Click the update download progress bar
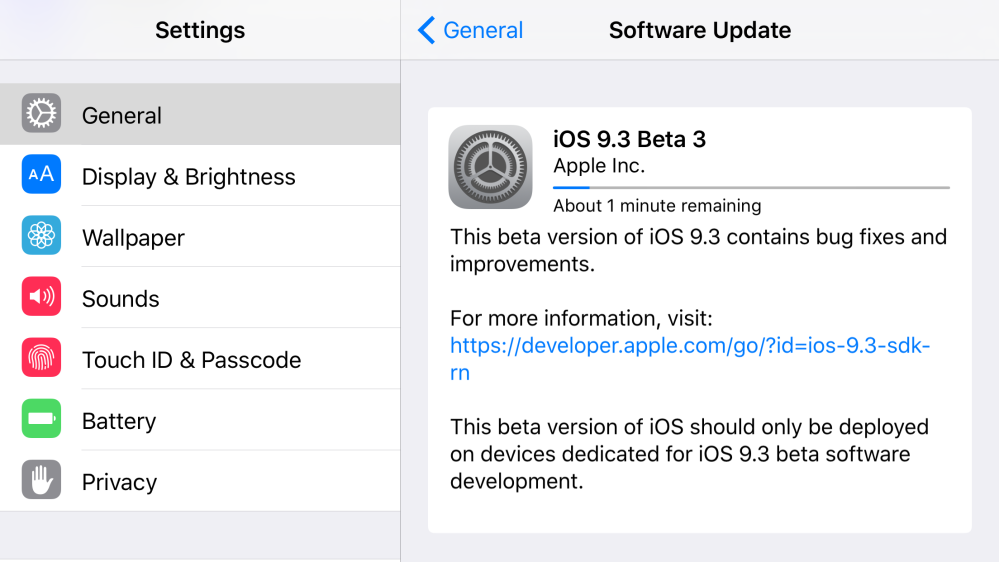 click(x=750, y=187)
